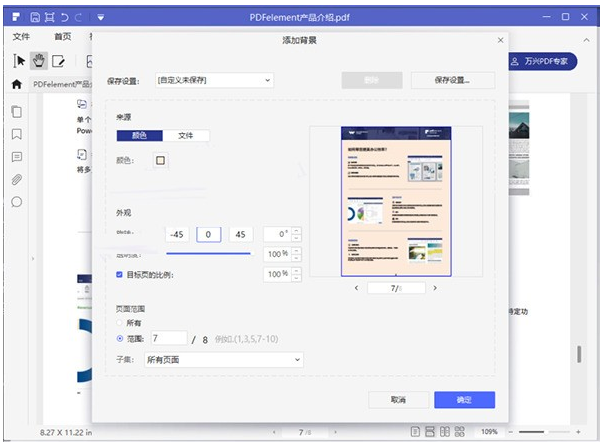Expand the 子集 所有页面 dropdown

click(223, 359)
